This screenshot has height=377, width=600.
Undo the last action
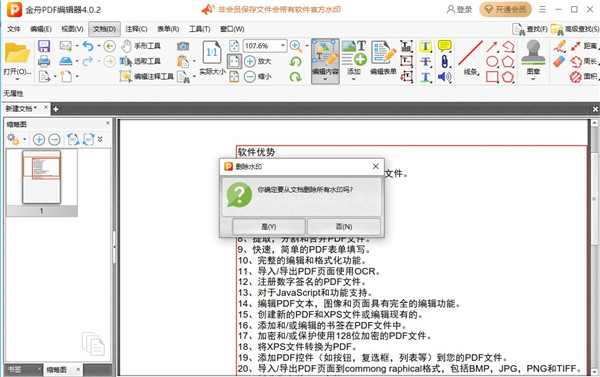click(x=88, y=46)
